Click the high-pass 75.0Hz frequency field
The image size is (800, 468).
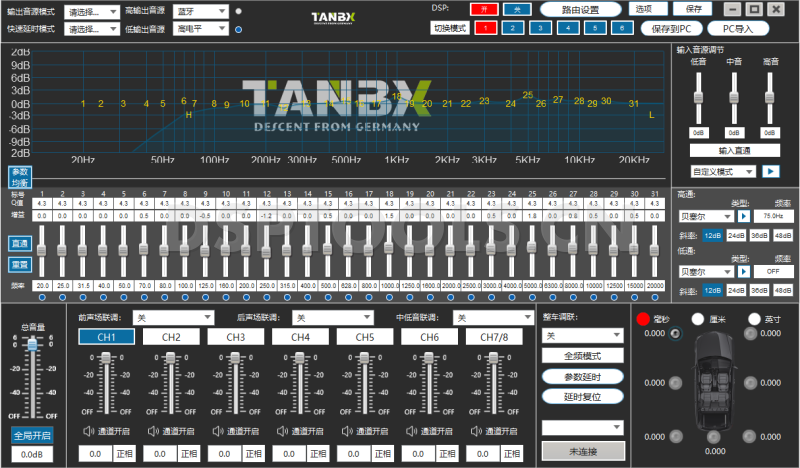tap(773, 216)
